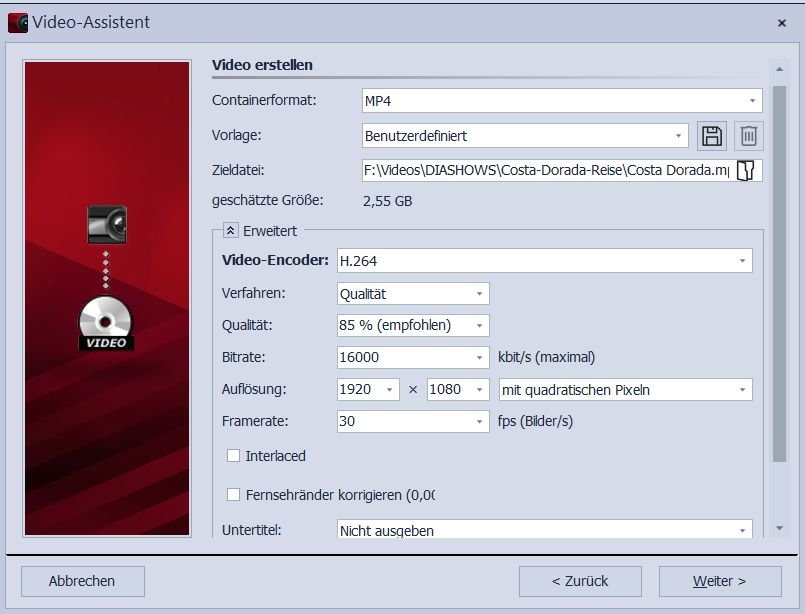The height and width of the screenshot is (614, 805).
Task: Toggle Fernsehränder korrigieren checkbox
Action: click(x=234, y=495)
